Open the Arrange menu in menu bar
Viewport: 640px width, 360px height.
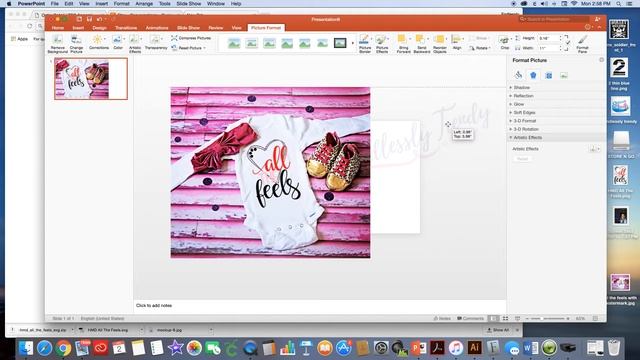pos(144,4)
